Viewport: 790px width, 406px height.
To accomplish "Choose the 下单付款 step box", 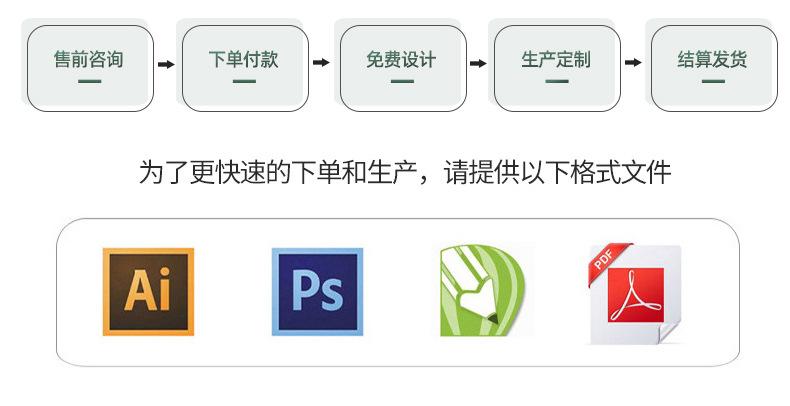I will tap(245, 69).
